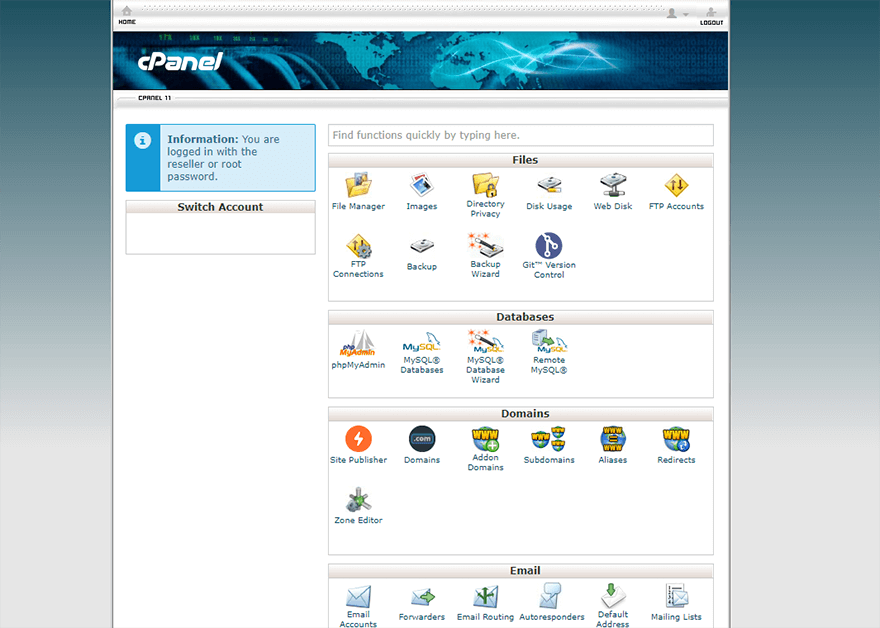
Task: Click the FTP Accounts text link
Action: pyautogui.click(x=676, y=206)
